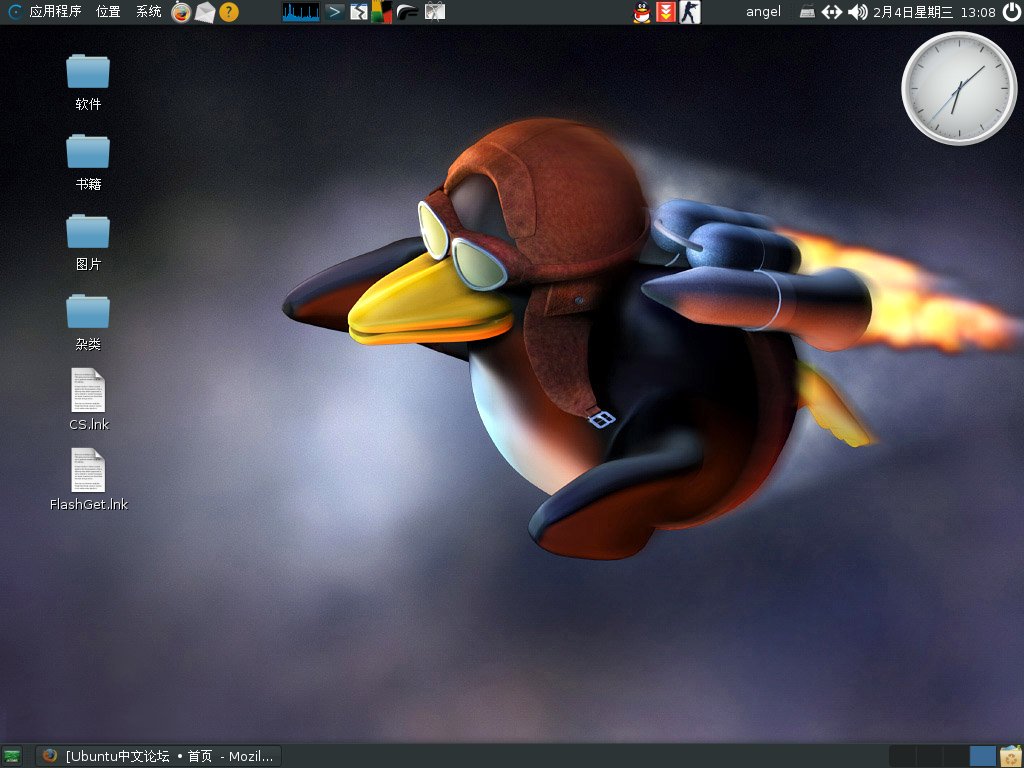Select the FlashGet.lnk file on the desktop
1024x768 pixels.
coord(89,479)
